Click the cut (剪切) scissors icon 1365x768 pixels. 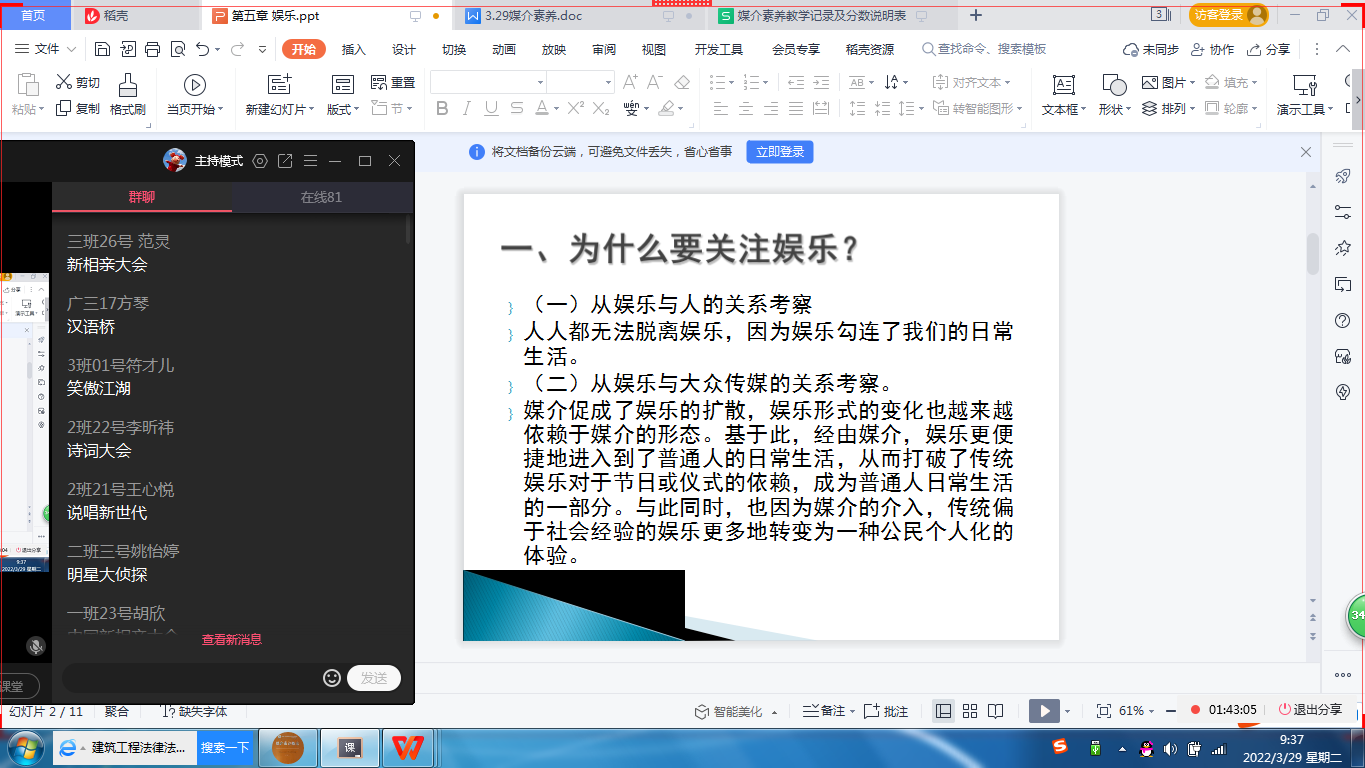(x=64, y=83)
